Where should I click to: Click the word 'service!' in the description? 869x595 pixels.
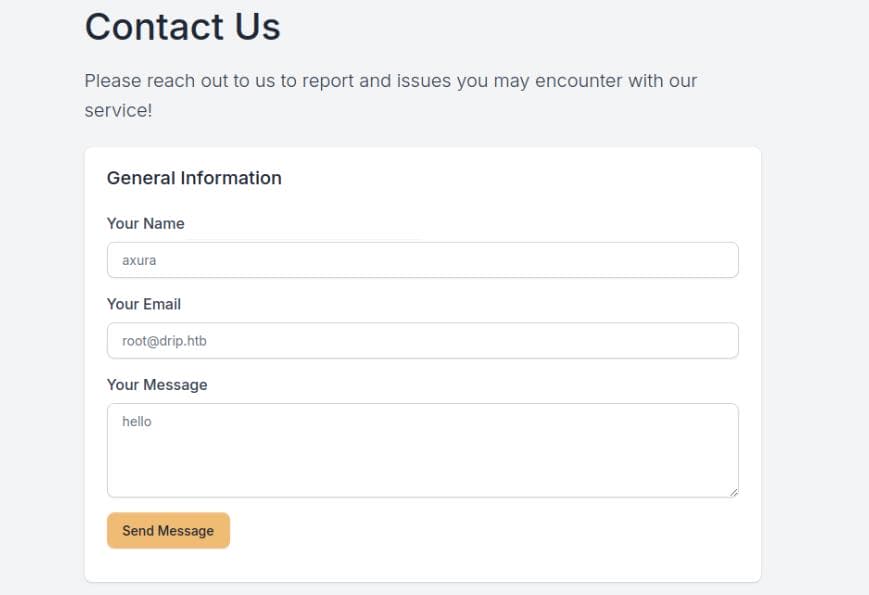118,111
